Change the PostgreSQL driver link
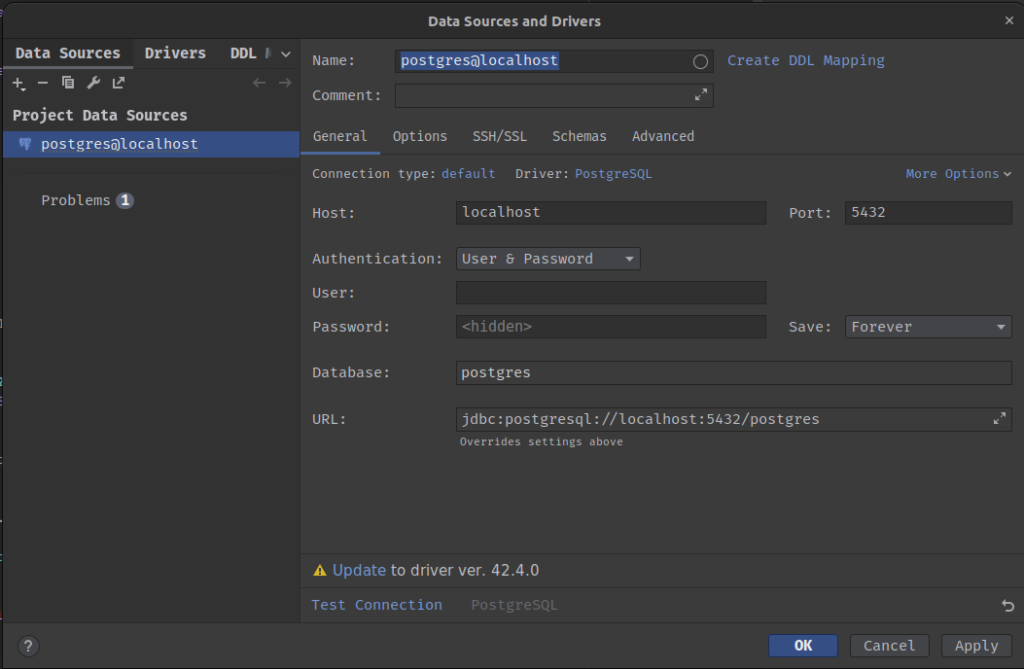Image resolution: width=1024 pixels, height=669 pixels. [x=613, y=174]
